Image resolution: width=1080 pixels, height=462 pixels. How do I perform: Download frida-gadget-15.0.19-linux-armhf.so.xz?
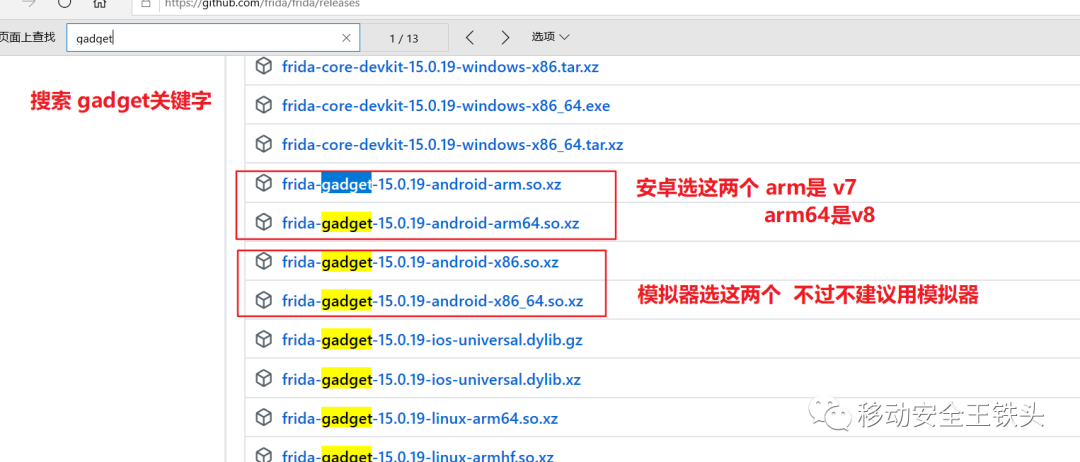(417, 456)
